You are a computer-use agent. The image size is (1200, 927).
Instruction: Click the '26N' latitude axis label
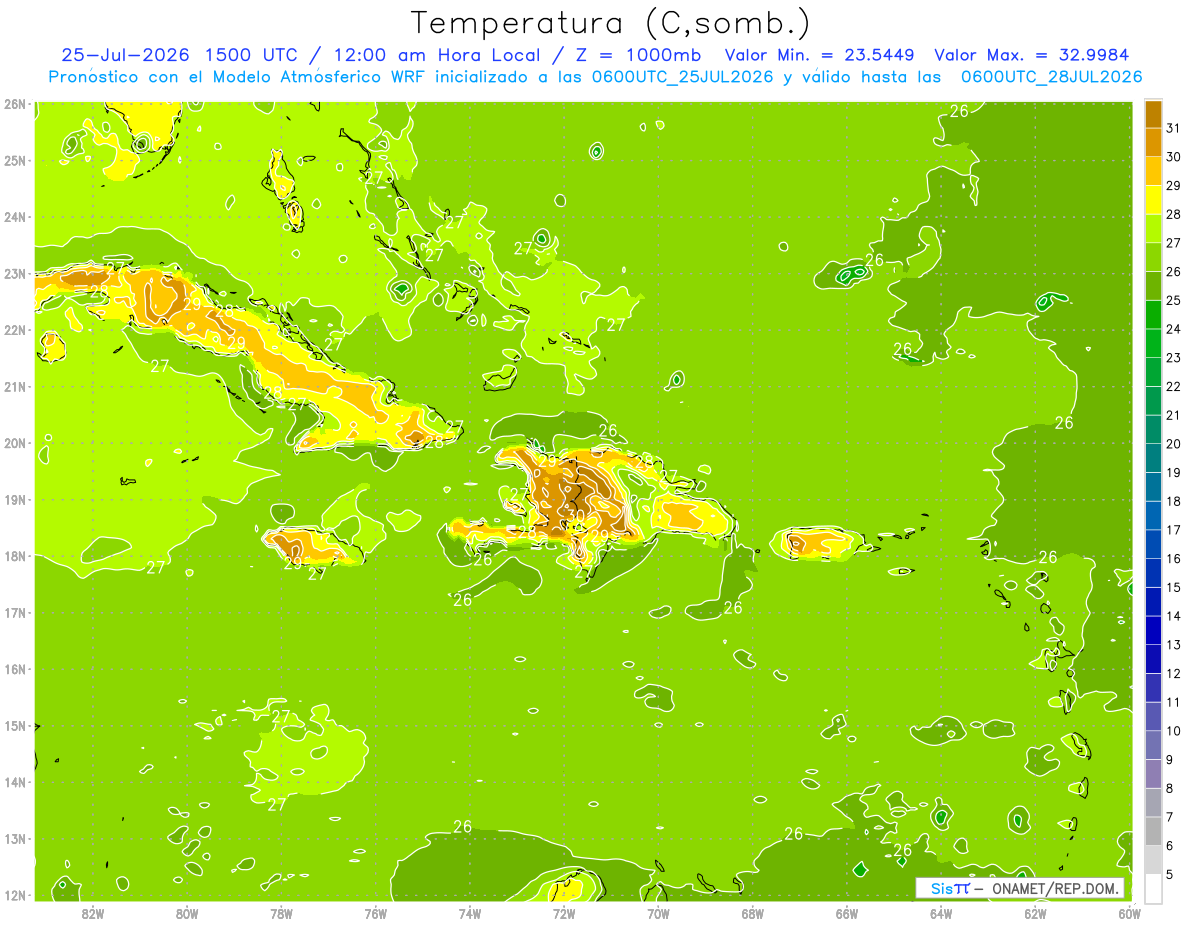click(14, 103)
